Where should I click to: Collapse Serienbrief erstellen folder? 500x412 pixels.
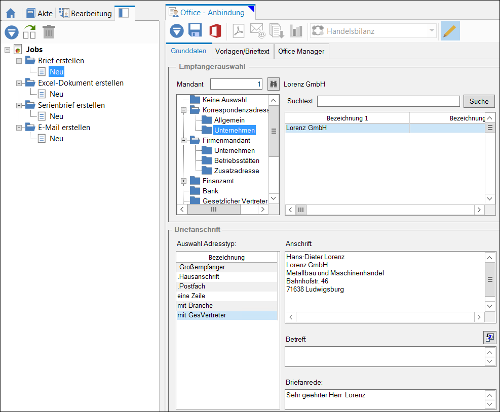pos(19,105)
